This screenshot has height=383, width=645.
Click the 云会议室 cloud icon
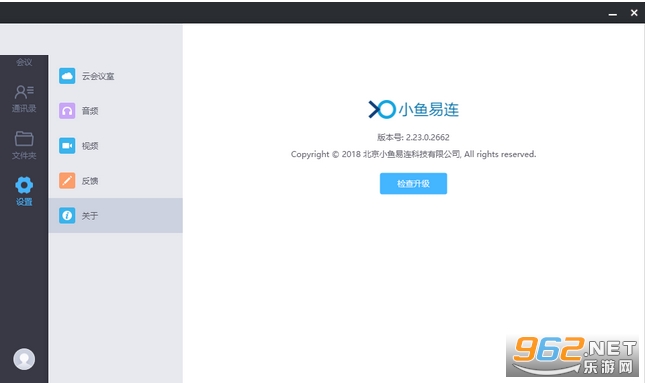point(67,76)
